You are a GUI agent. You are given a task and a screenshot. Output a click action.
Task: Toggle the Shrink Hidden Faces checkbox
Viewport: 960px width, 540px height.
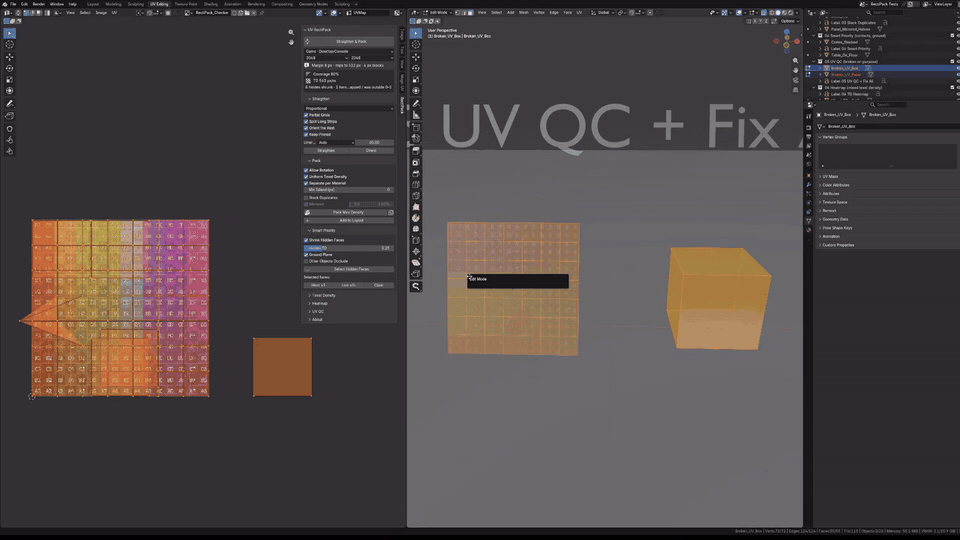[x=306, y=240]
